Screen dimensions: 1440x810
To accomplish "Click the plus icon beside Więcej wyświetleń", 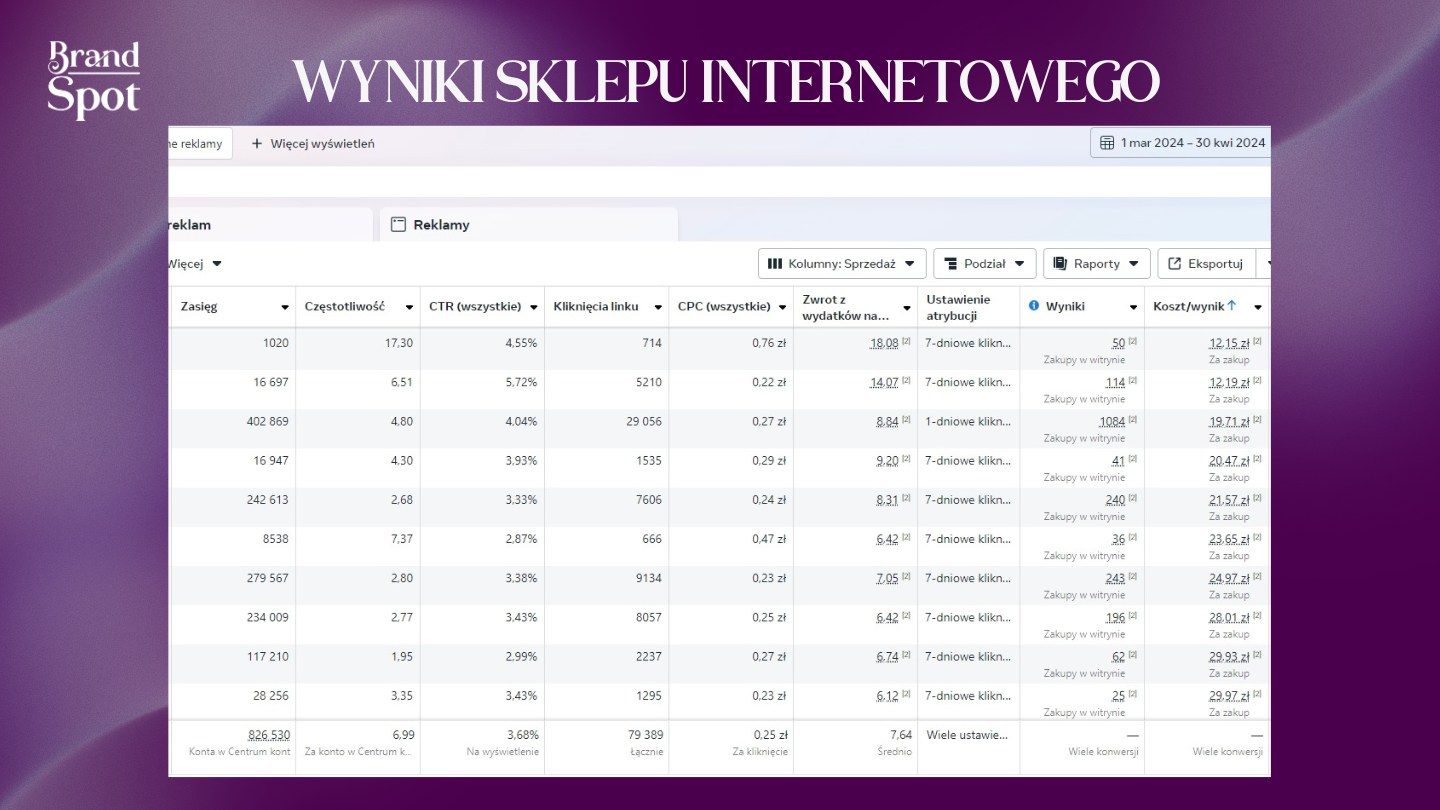I will coord(257,144).
